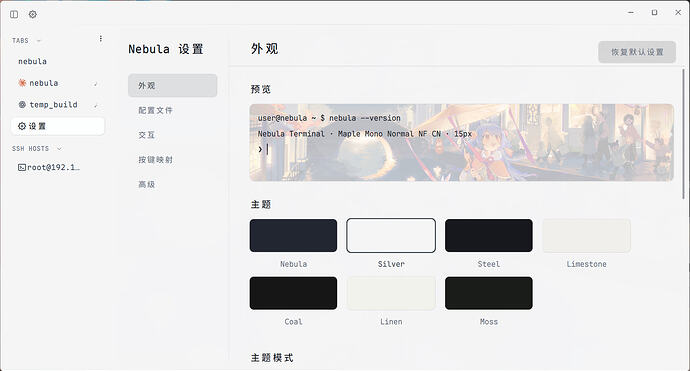This screenshot has height=371, width=690.
Task: Connect to SSH host root@192.1
Action: (58, 167)
